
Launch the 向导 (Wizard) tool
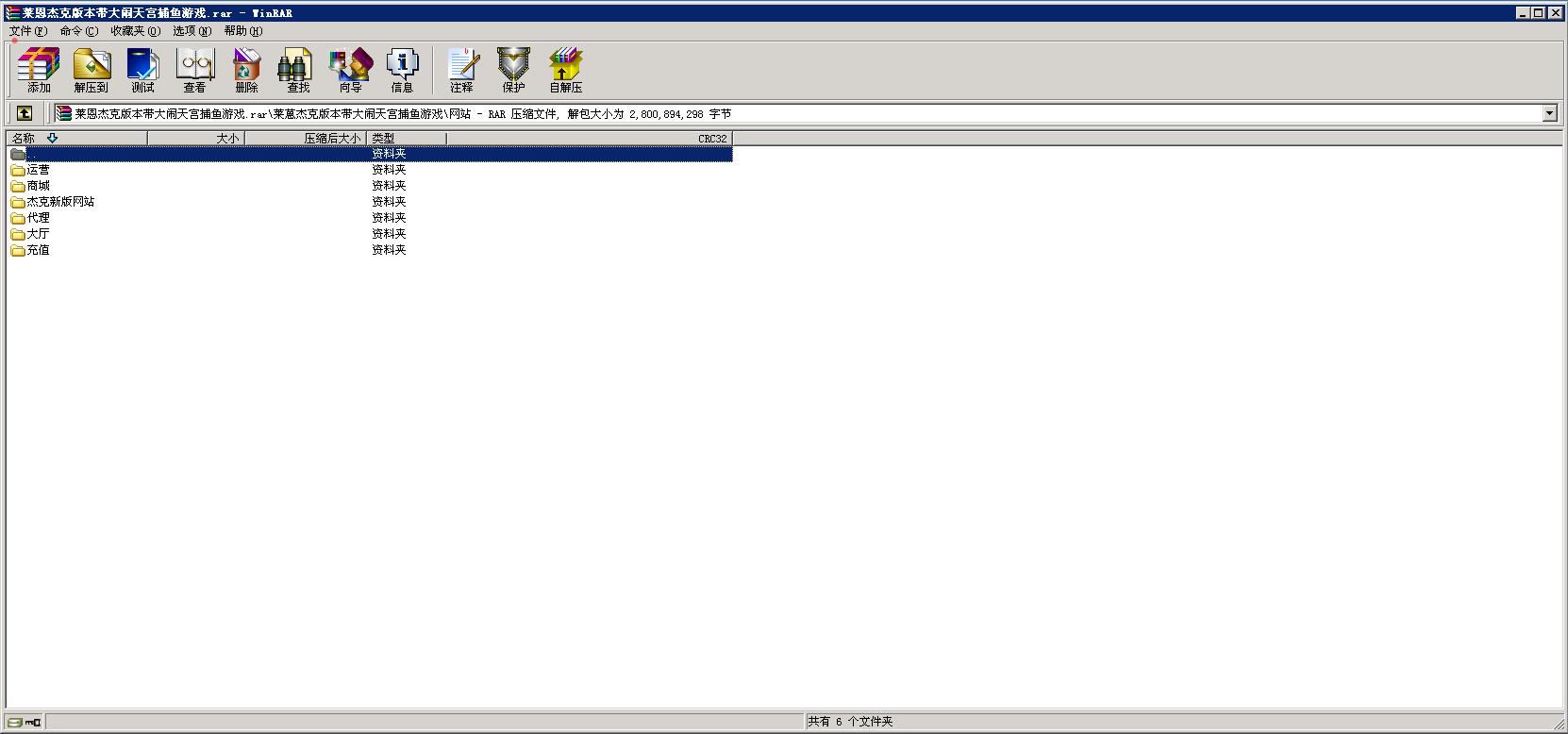pos(350,71)
